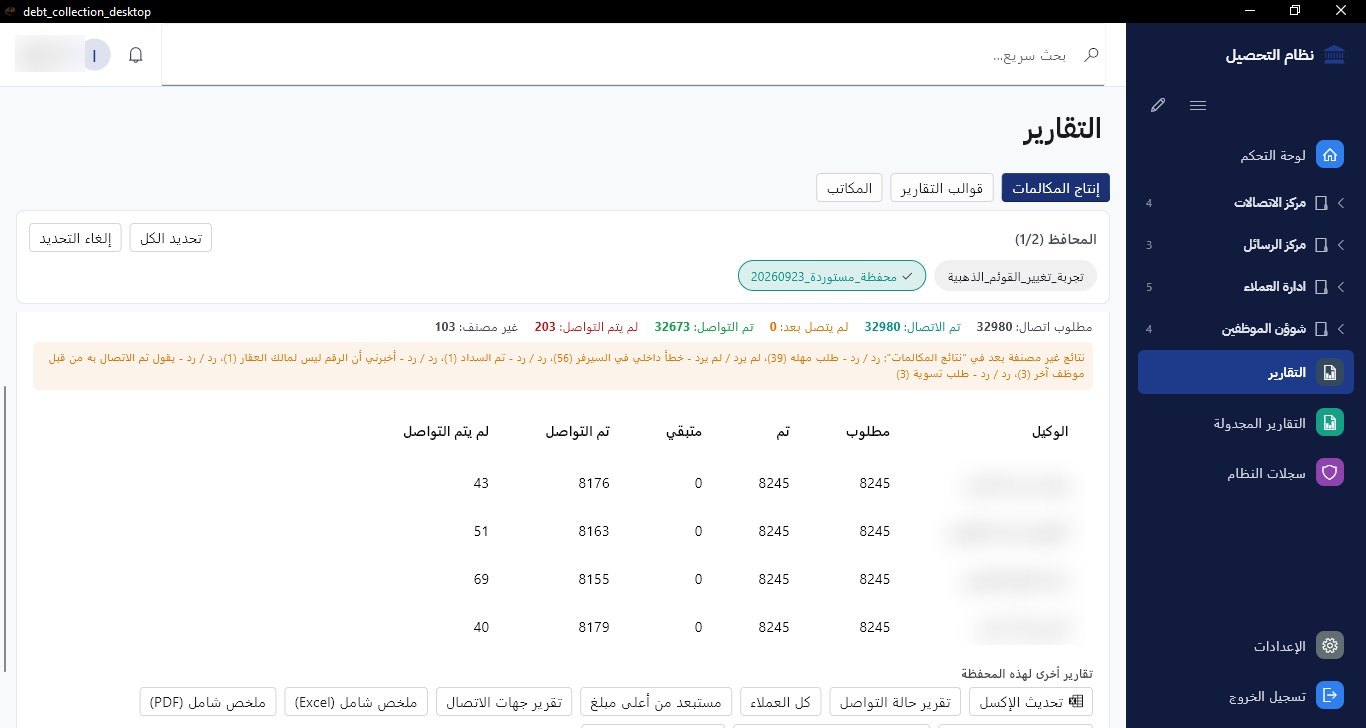Open سجلات النظام purple shield icon
This screenshot has height=728, width=1366.
pyautogui.click(x=1329, y=473)
